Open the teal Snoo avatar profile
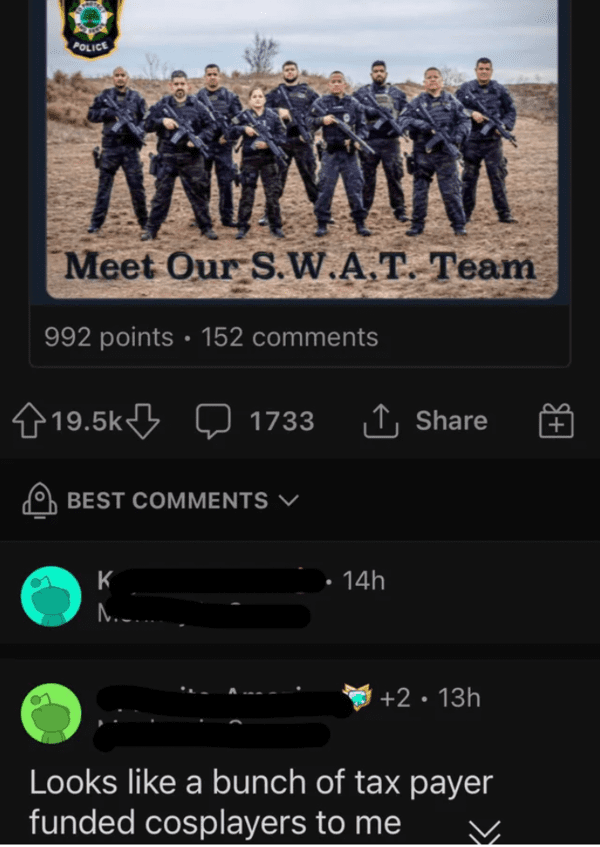 [x=51, y=596]
